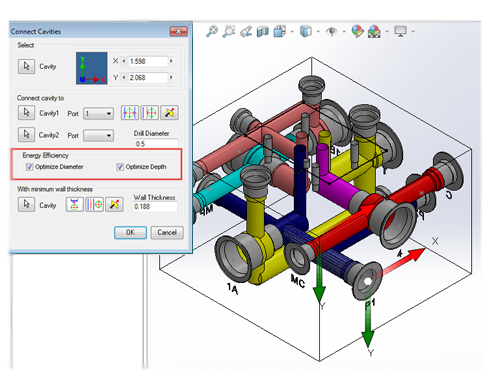
Task: Click the XY coordinate axis preview image
Action: 92,68
